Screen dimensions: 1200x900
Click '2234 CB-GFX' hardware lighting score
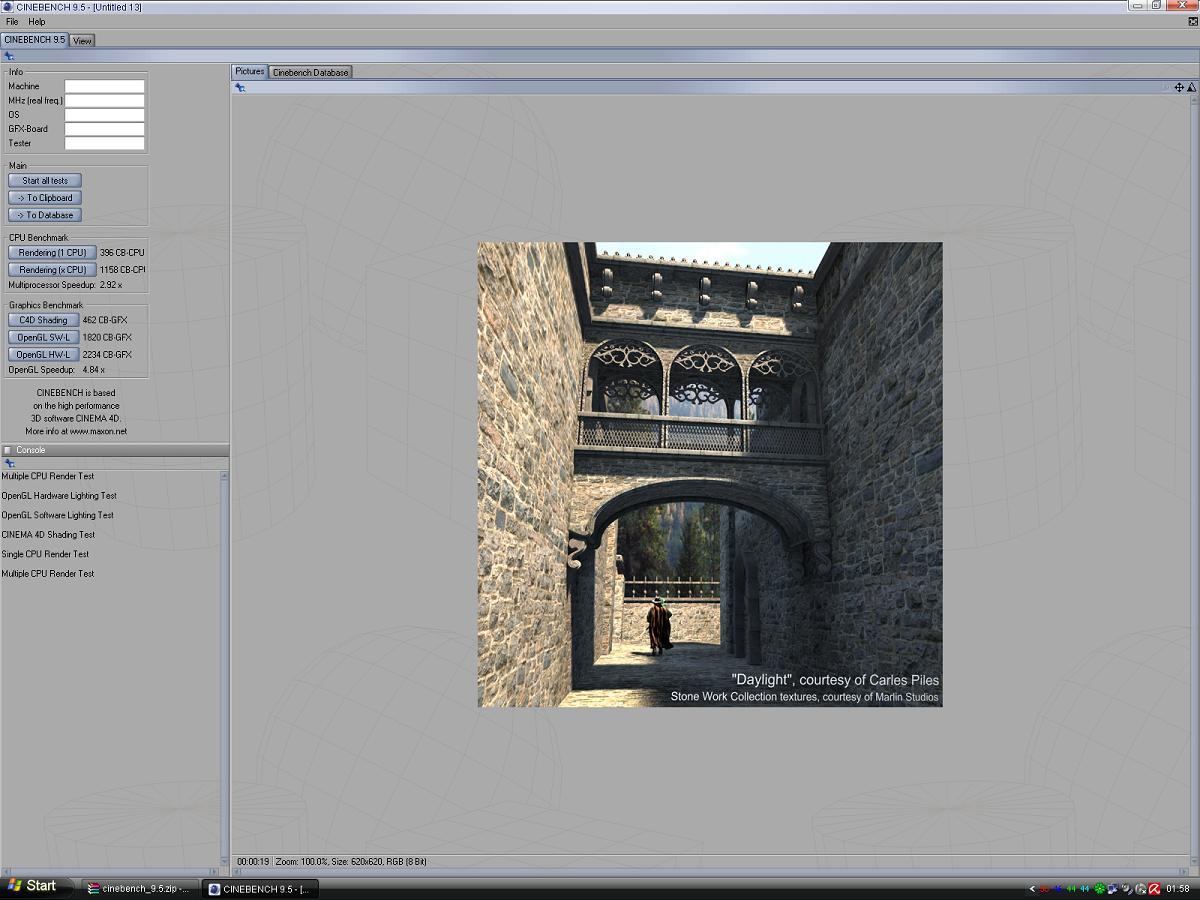tap(107, 354)
